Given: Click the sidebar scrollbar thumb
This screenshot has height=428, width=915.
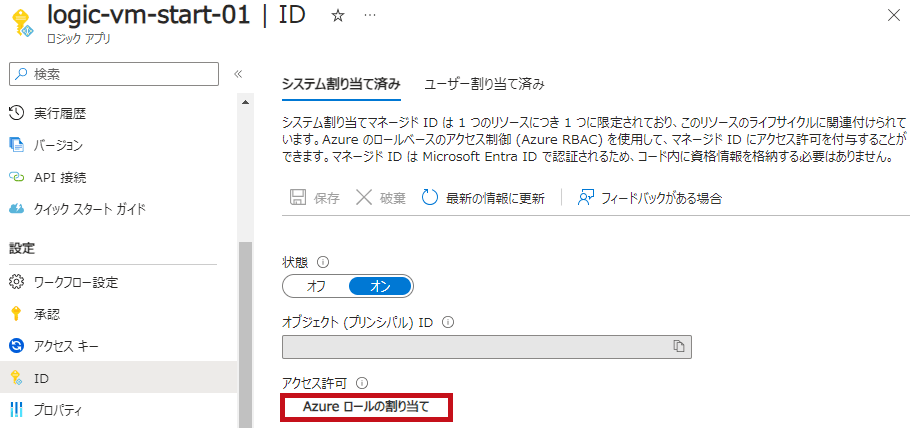Looking at the screenshot, I should [x=245, y=335].
